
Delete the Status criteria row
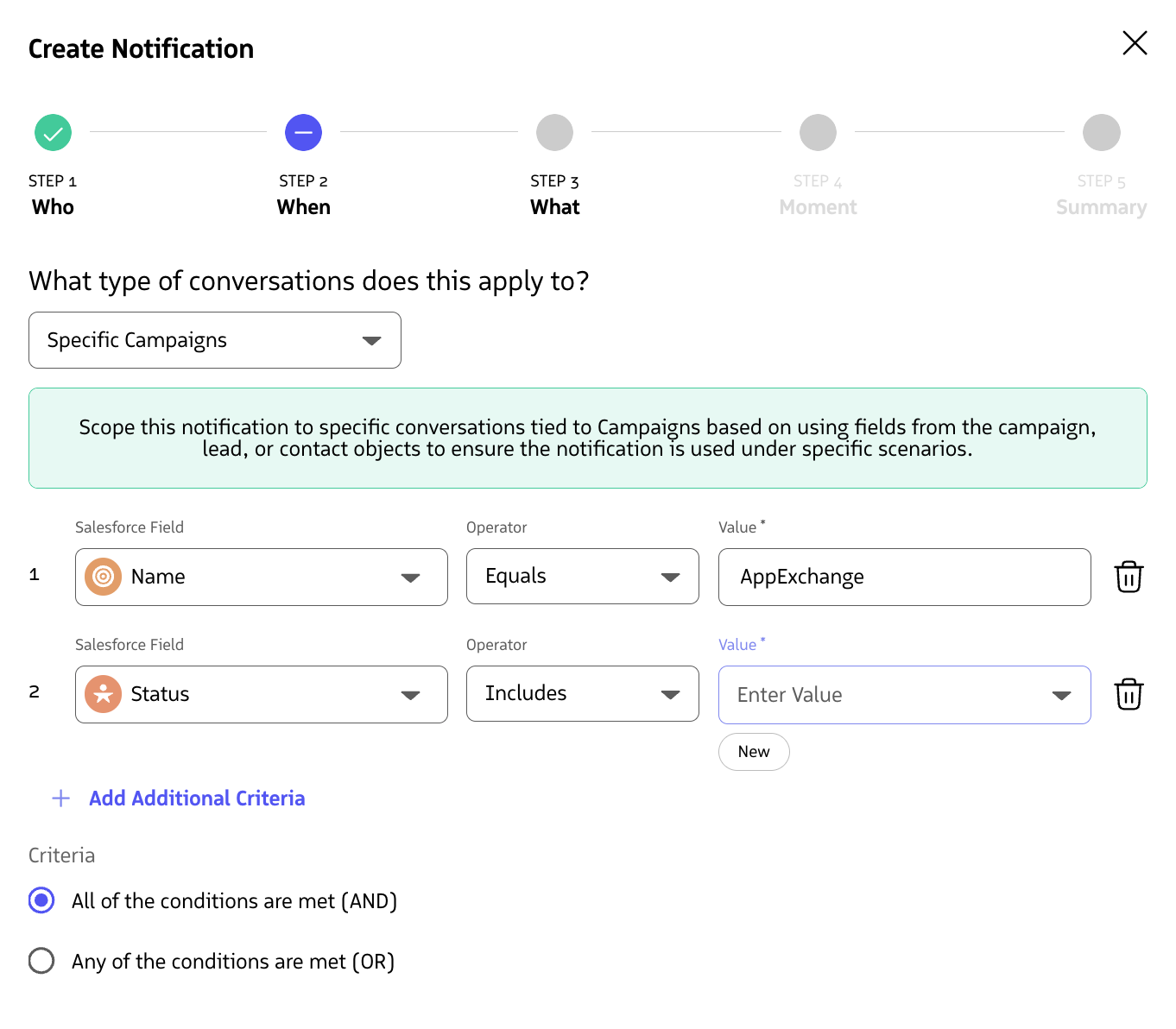coord(1129,694)
